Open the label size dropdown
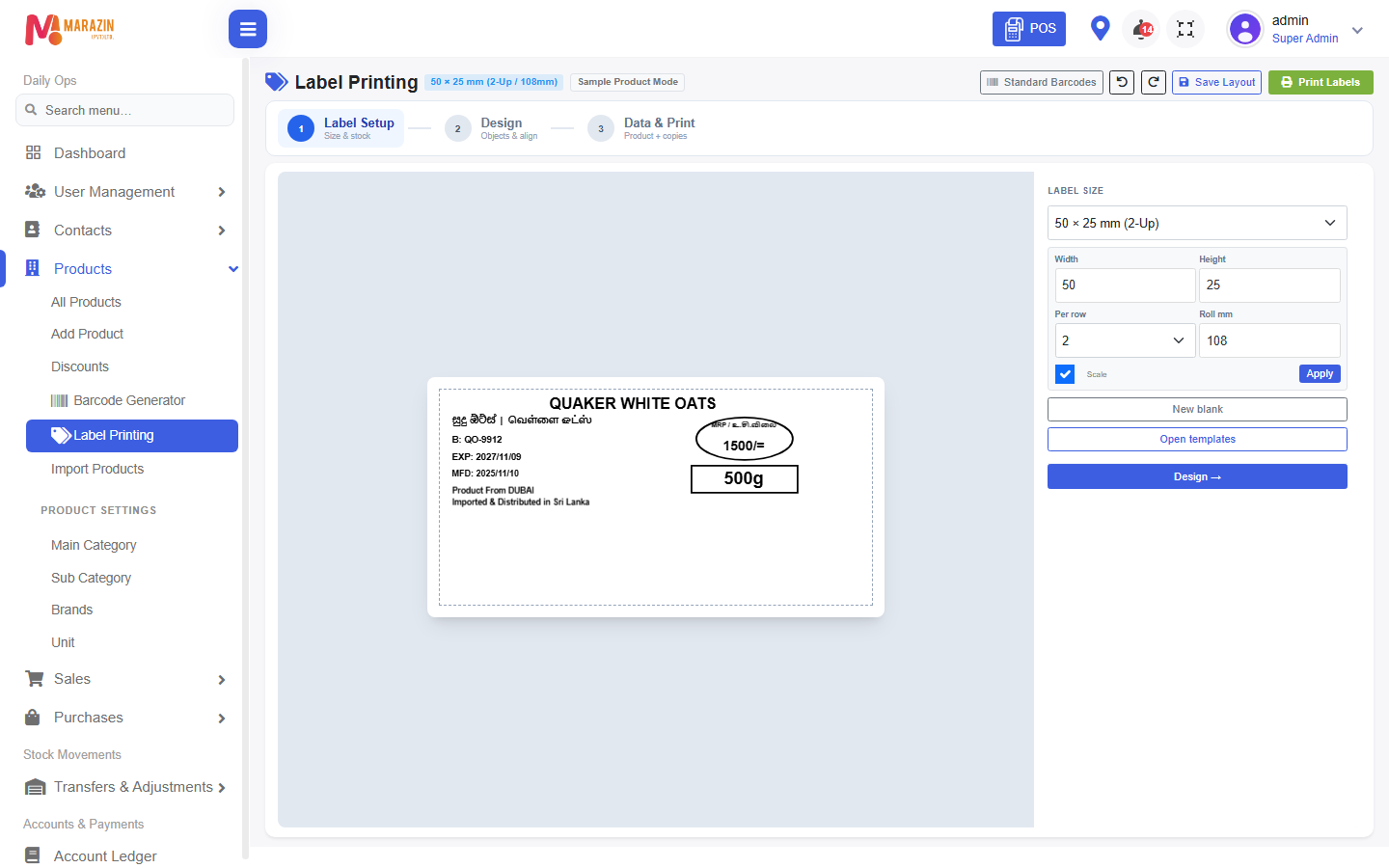1389x868 pixels. (1197, 223)
